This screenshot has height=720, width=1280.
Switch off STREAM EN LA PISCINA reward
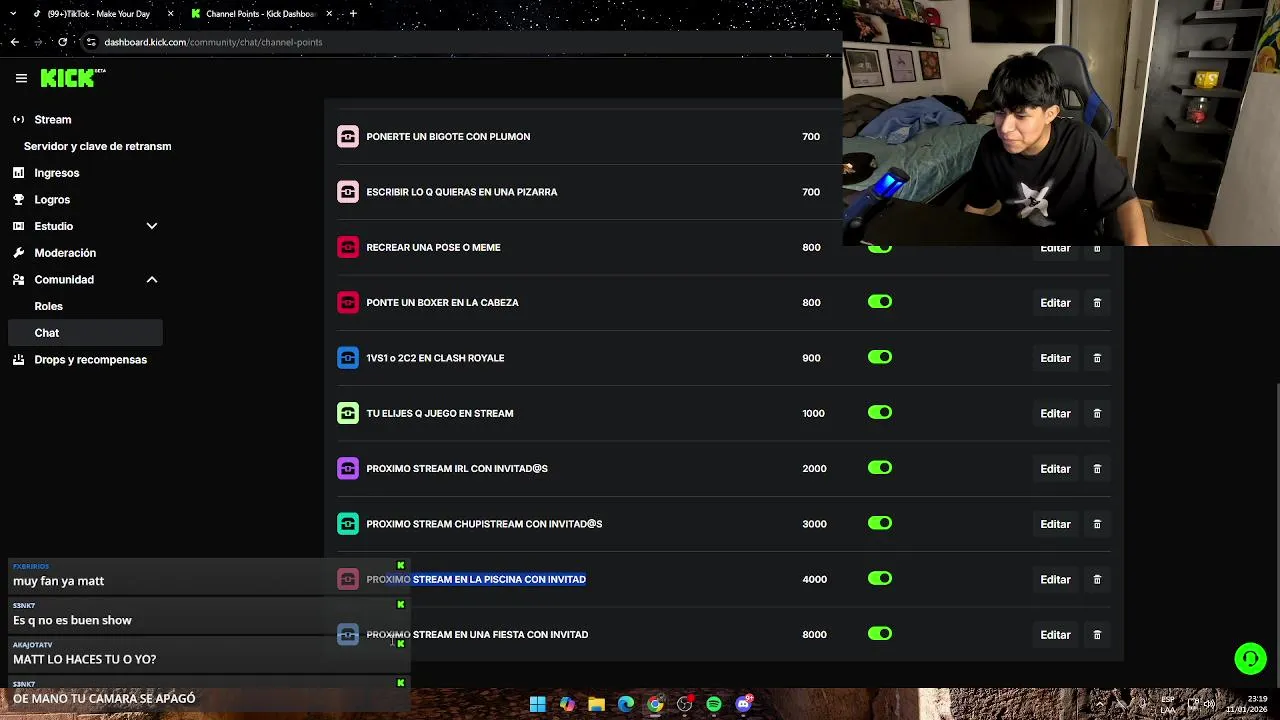(879, 578)
